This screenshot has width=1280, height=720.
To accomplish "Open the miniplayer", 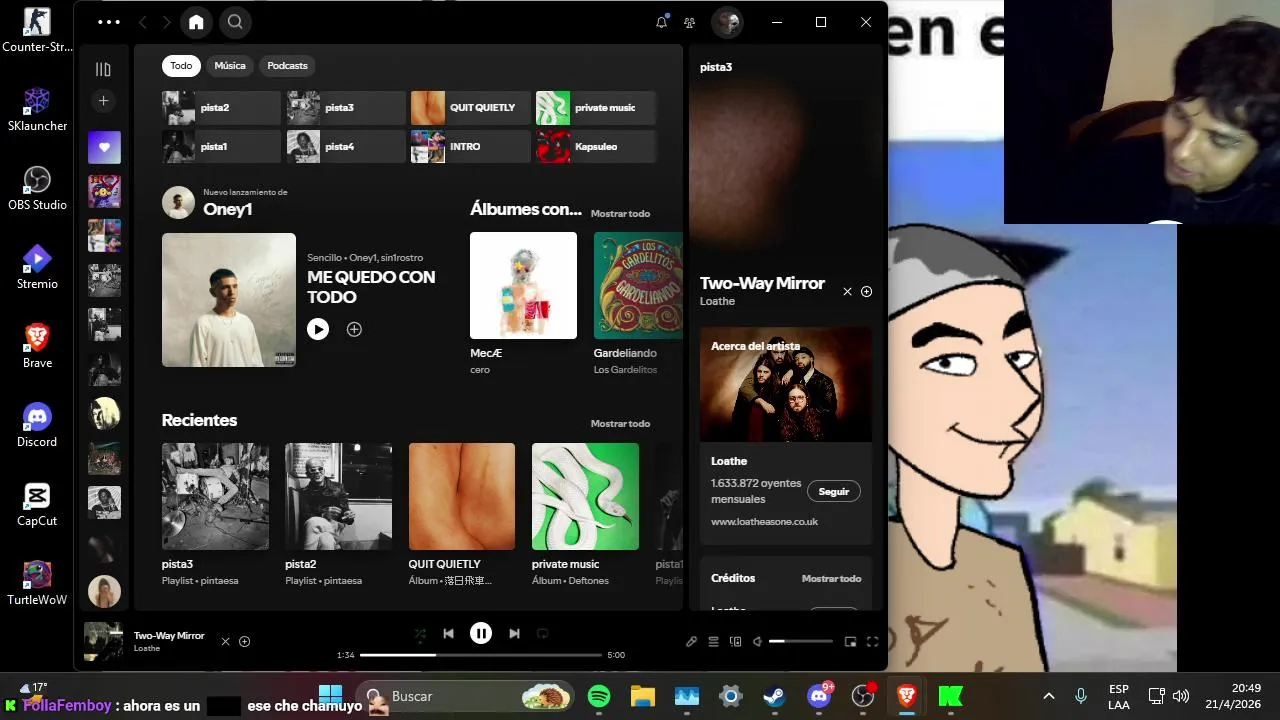I will click(x=851, y=642).
